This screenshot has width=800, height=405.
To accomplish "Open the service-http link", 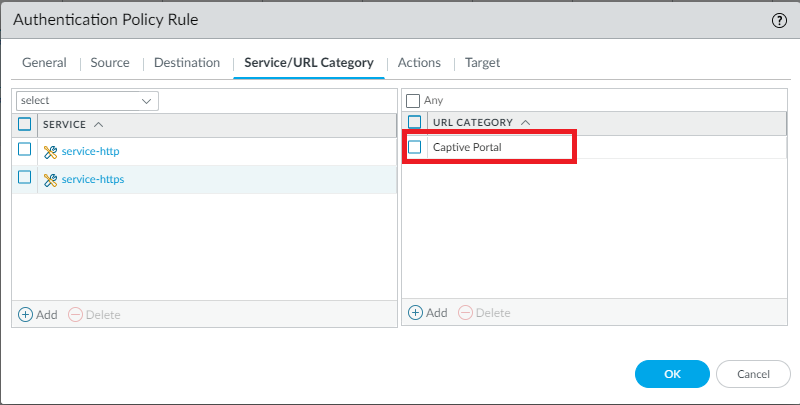I will 90,151.
